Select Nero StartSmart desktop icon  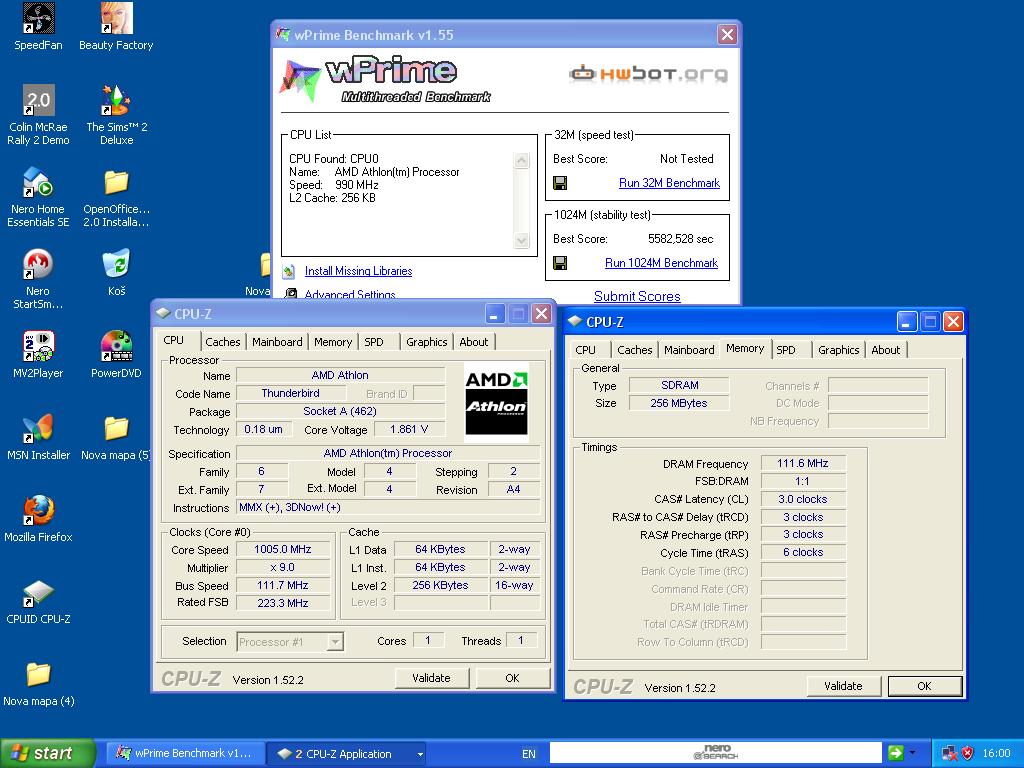(x=38, y=279)
